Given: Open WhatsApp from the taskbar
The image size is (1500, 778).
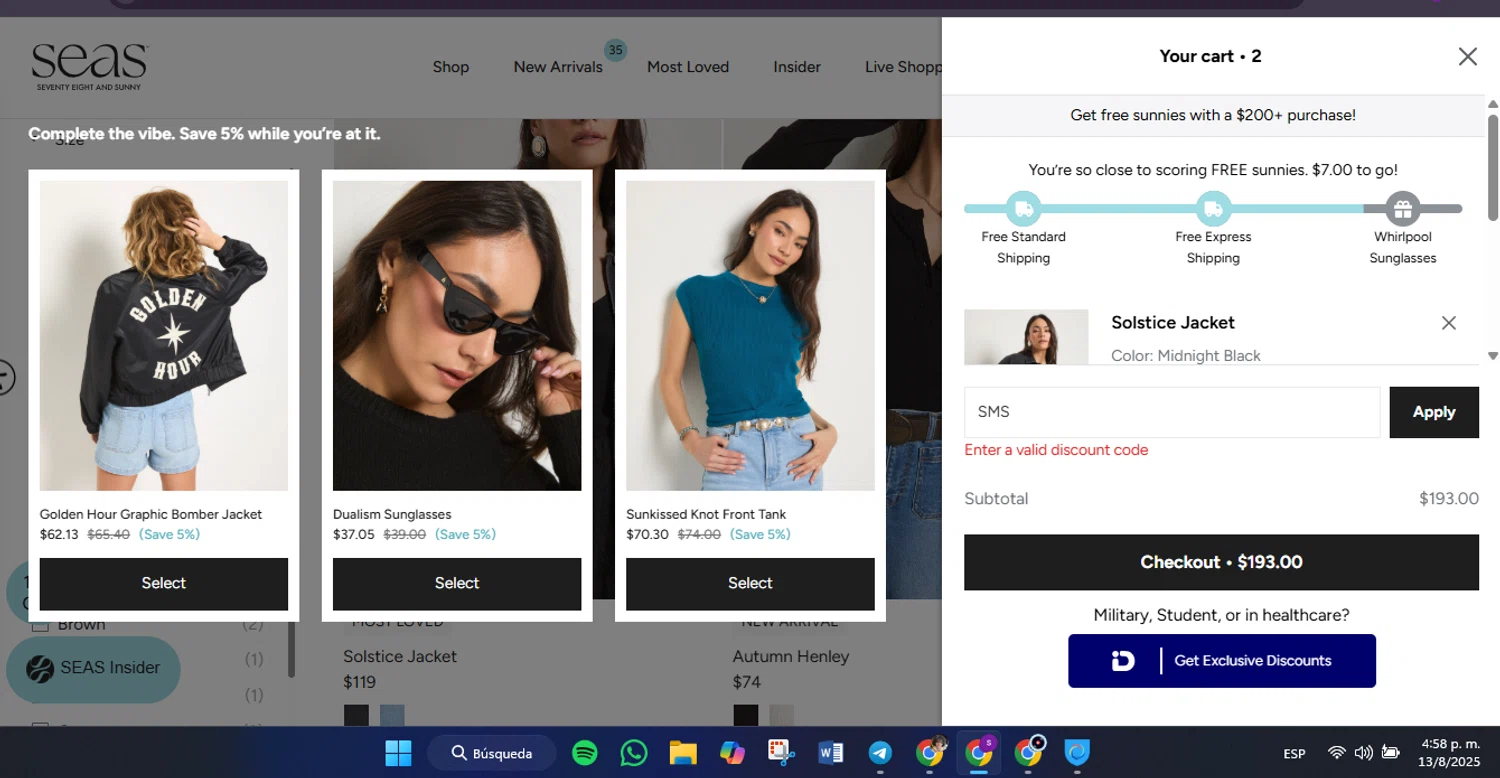Looking at the screenshot, I should coord(634,753).
